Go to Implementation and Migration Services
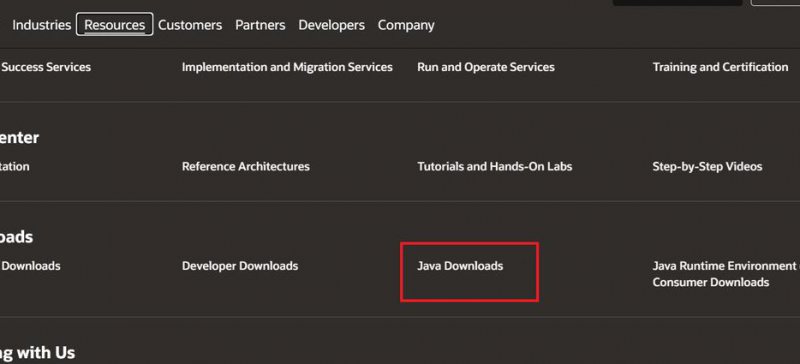Viewport: 800px width, 364px height. (287, 67)
